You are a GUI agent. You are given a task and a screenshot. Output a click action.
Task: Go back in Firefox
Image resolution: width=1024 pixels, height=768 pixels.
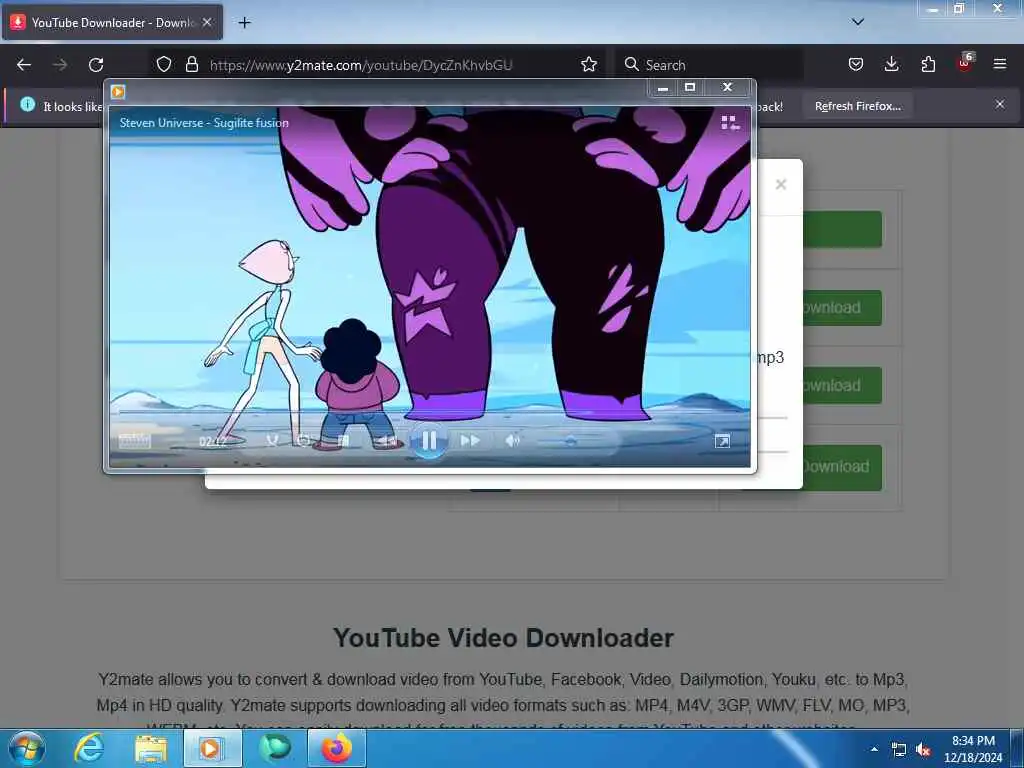[x=24, y=65]
